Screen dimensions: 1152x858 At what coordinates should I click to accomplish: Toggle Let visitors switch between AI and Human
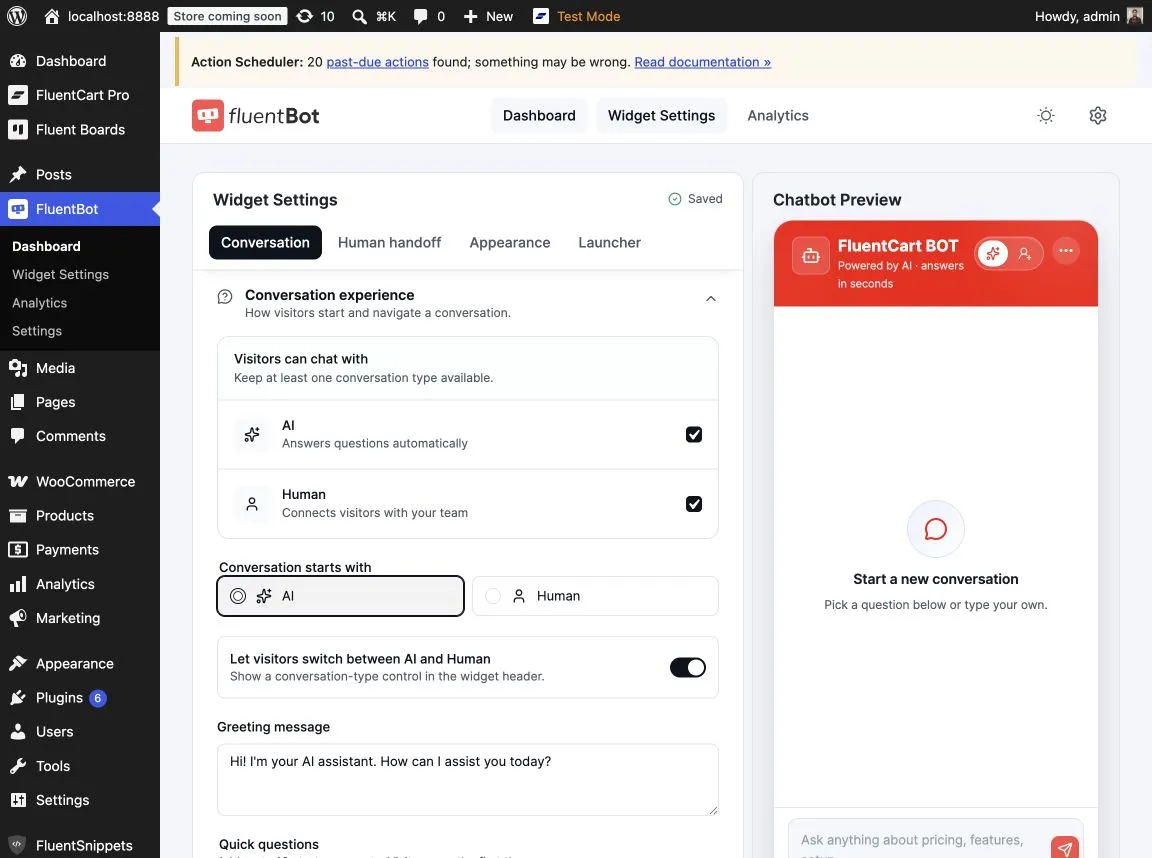(688, 667)
